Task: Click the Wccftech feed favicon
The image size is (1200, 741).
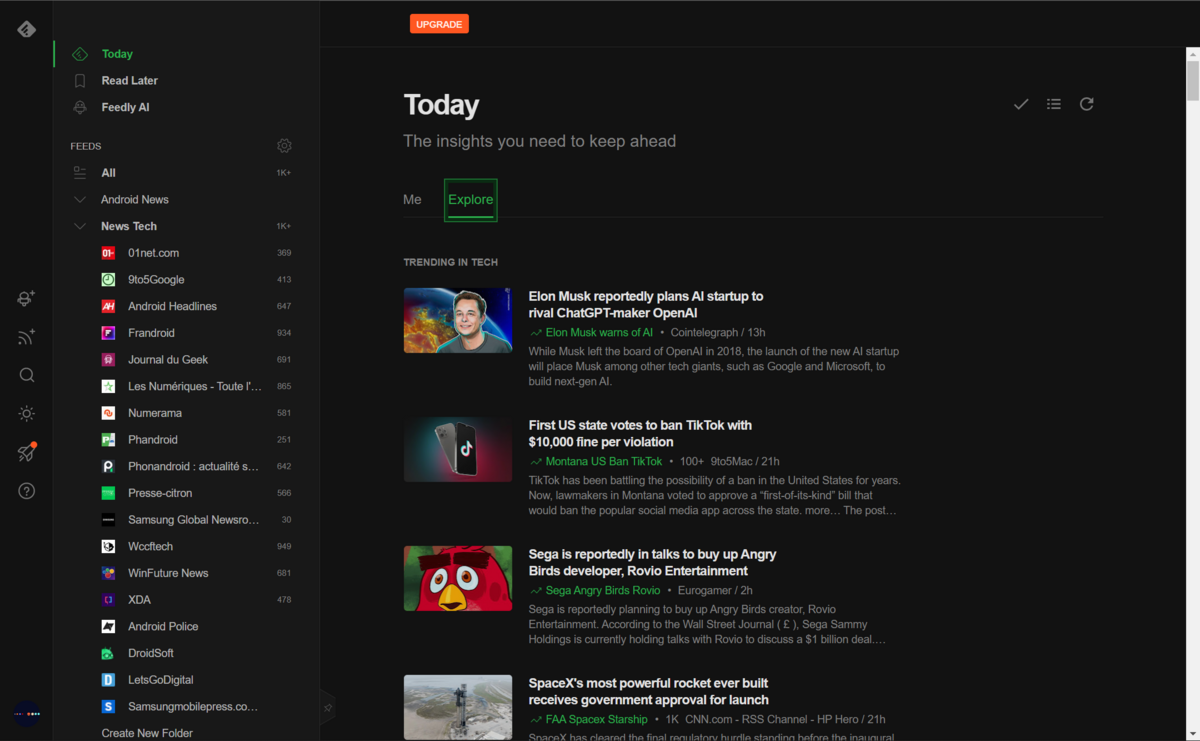Action: [108, 546]
